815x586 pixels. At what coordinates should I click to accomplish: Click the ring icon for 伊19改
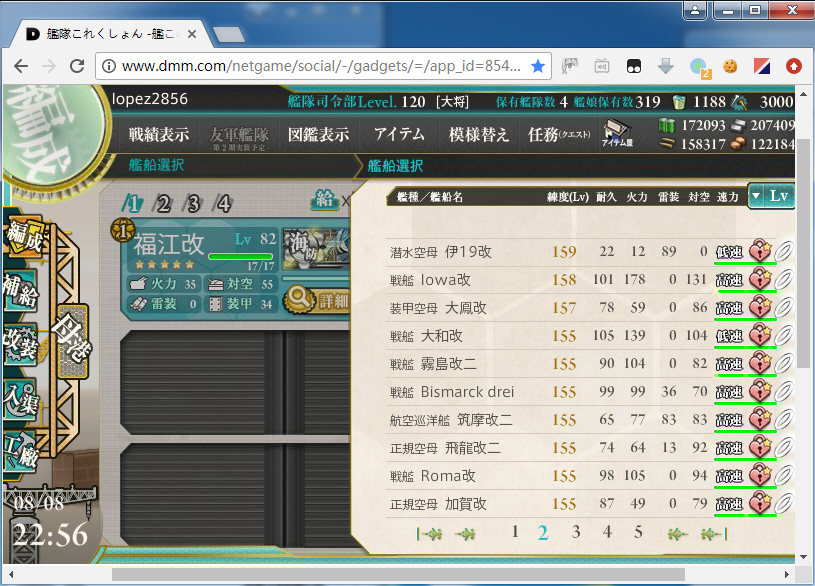pyautogui.click(x=783, y=252)
